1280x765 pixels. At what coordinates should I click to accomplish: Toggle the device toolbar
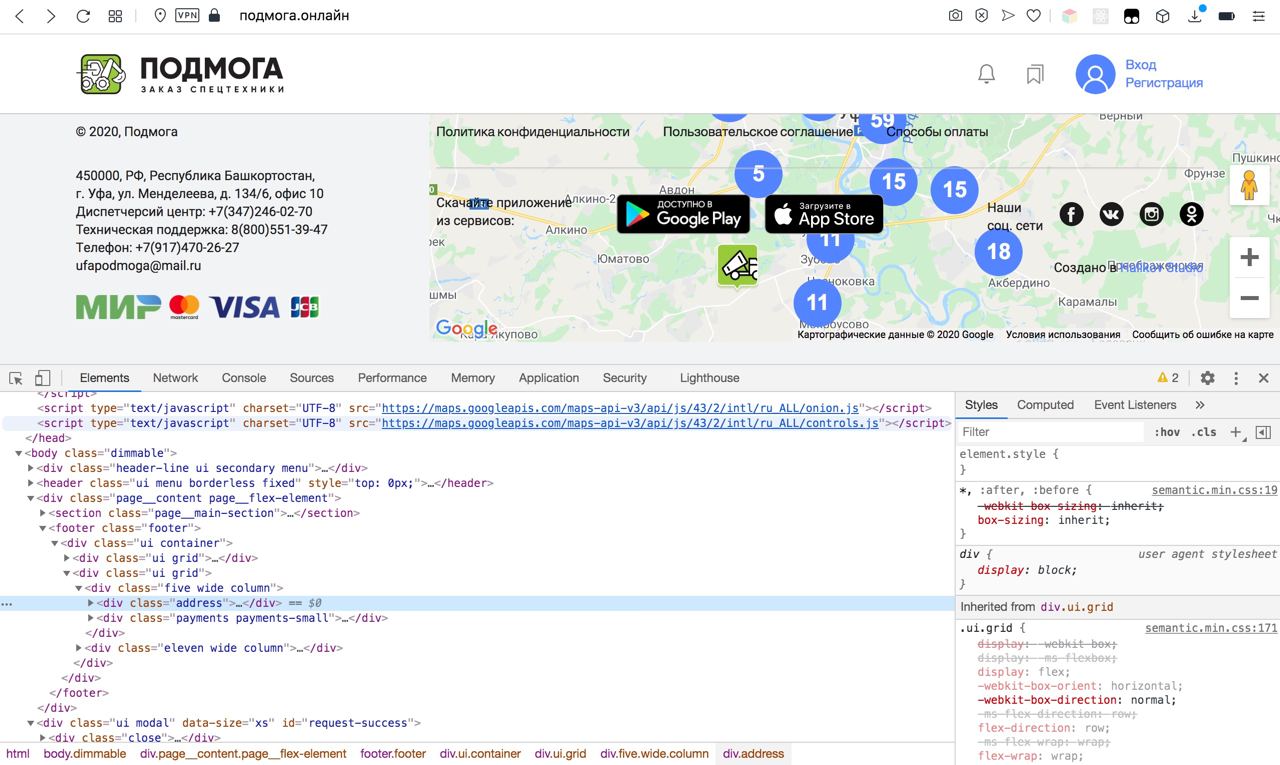[42, 378]
